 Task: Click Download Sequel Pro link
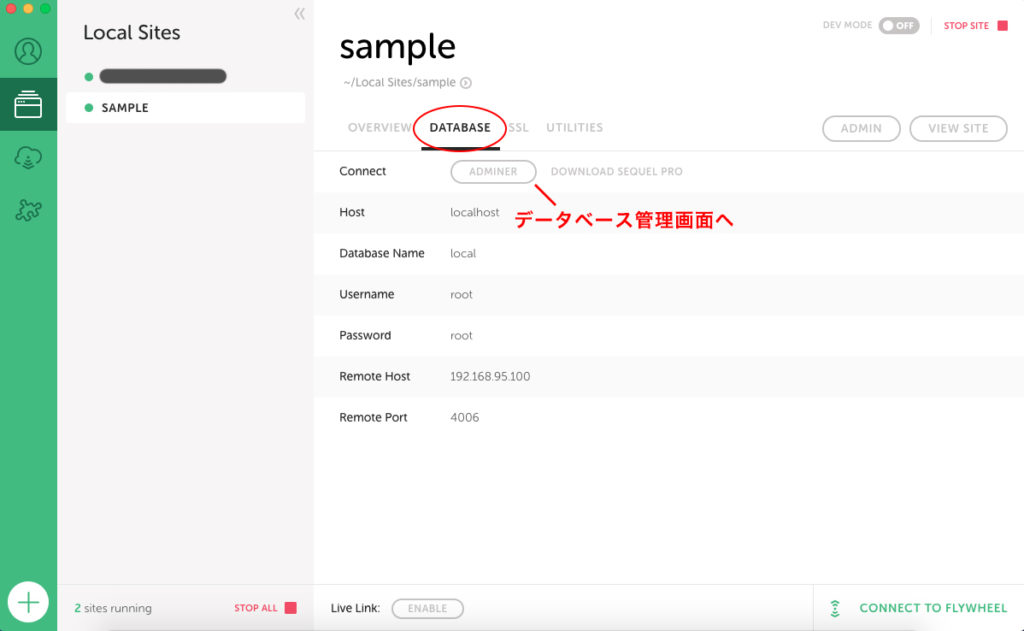616,172
